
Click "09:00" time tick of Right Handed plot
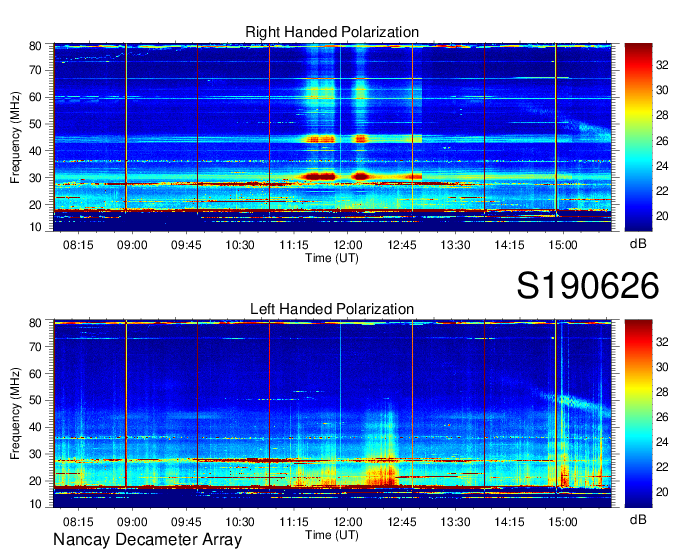point(132,245)
